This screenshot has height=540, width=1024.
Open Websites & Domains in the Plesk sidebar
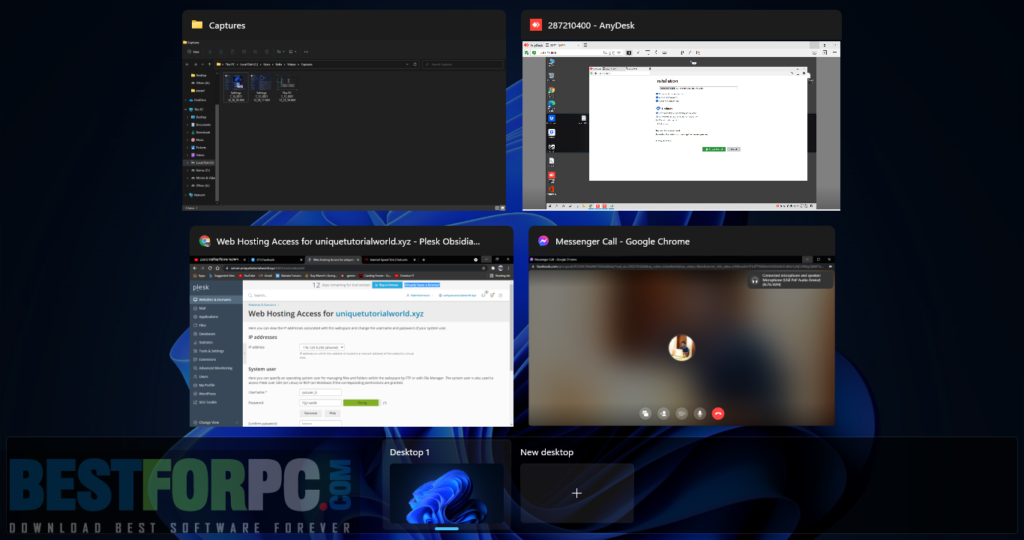coord(216,300)
